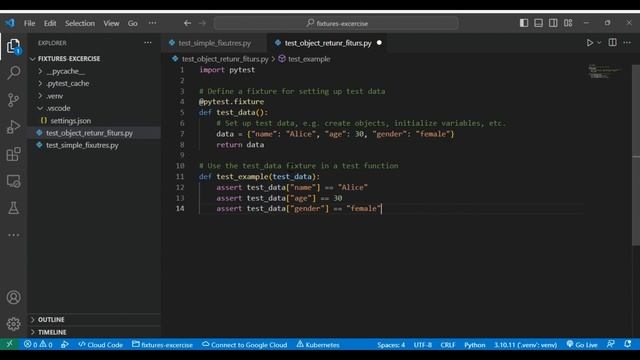Image resolution: width=640 pixels, height=360 pixels.
Task: Split the editor right
Action: pos(612,43)
